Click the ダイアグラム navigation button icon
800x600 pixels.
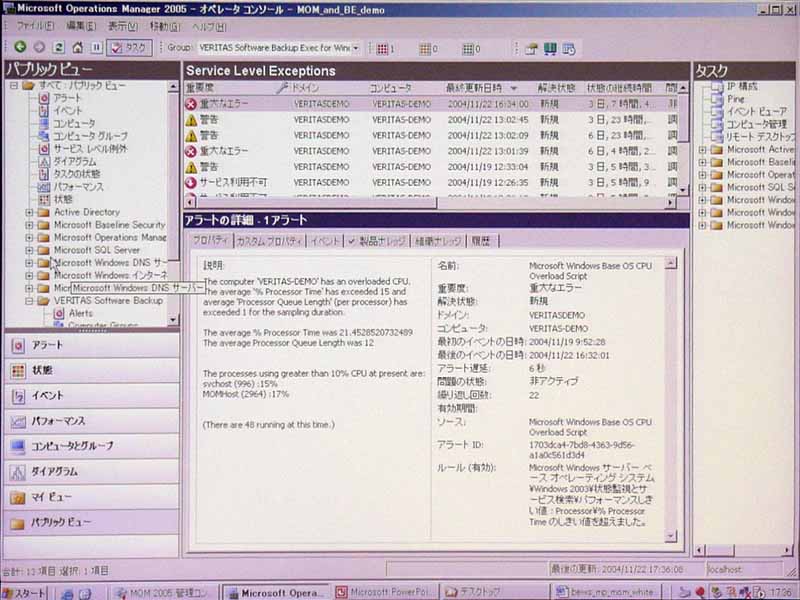tap(18, 472)
